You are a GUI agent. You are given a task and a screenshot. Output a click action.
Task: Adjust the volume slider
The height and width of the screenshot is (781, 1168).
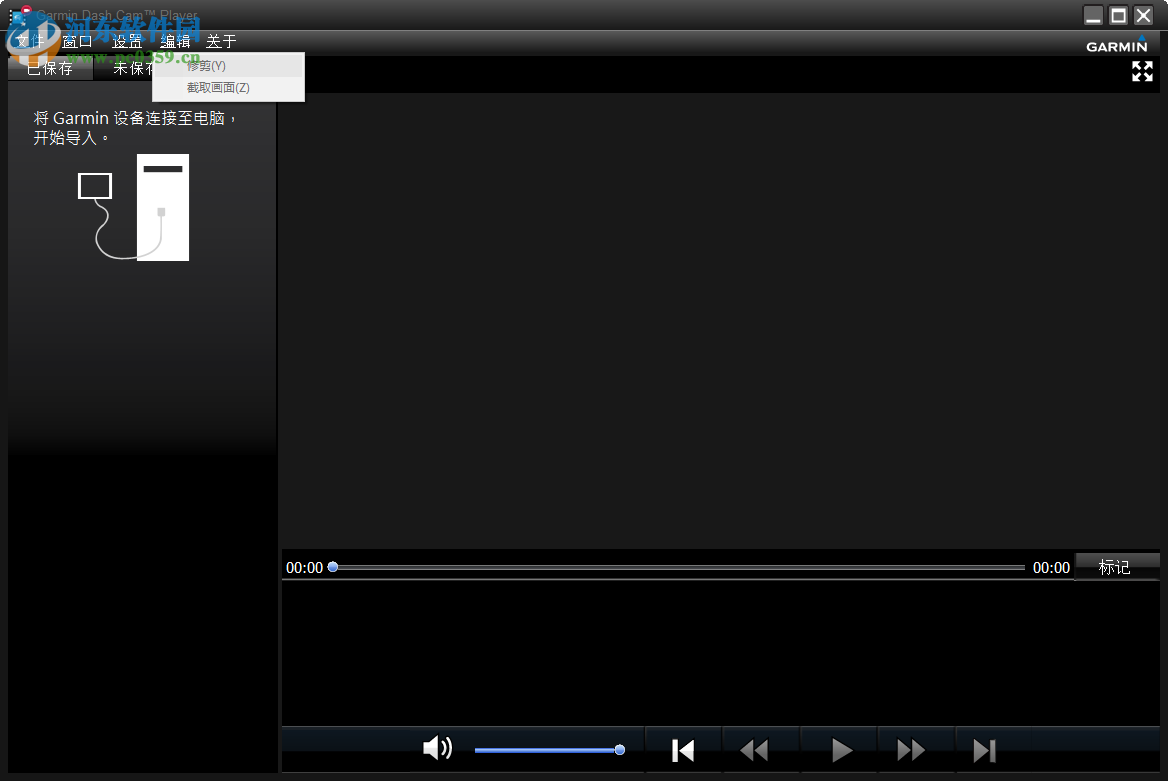coord(549,750)
